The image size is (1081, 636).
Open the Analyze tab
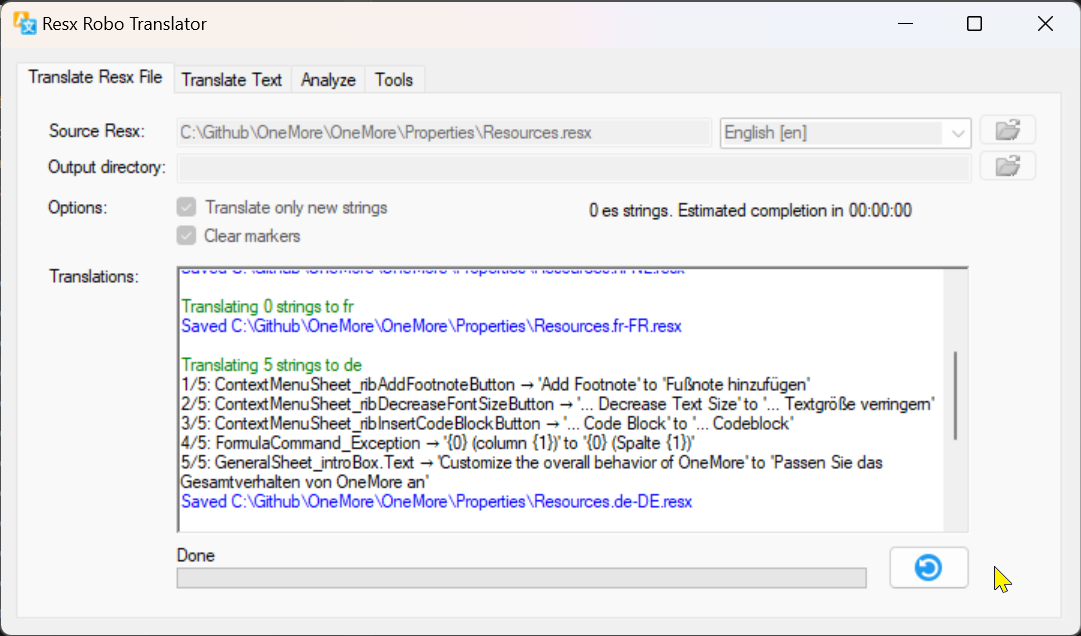[328, 80]
